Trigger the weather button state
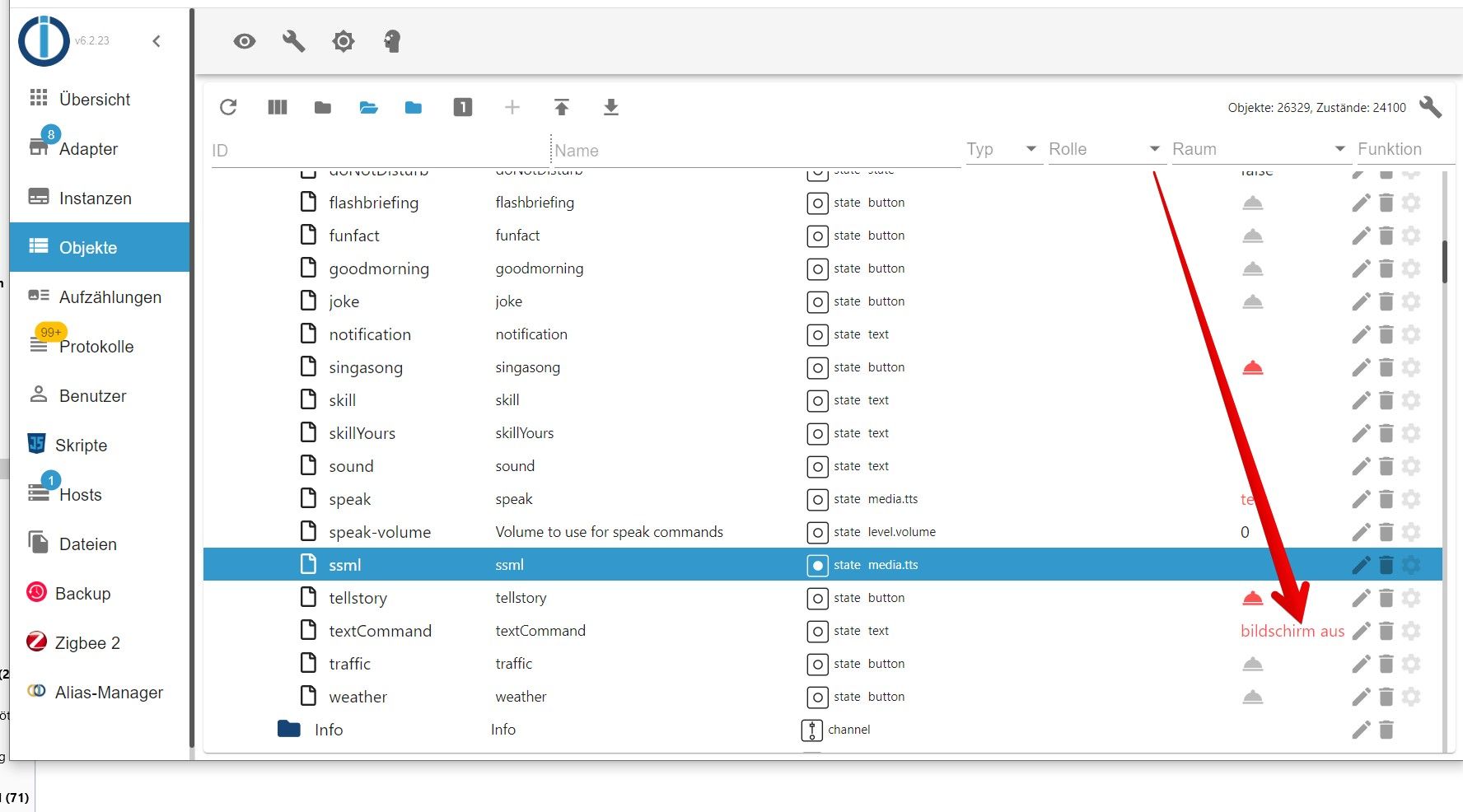The image size is (1463, 812). click(1252, 697)
